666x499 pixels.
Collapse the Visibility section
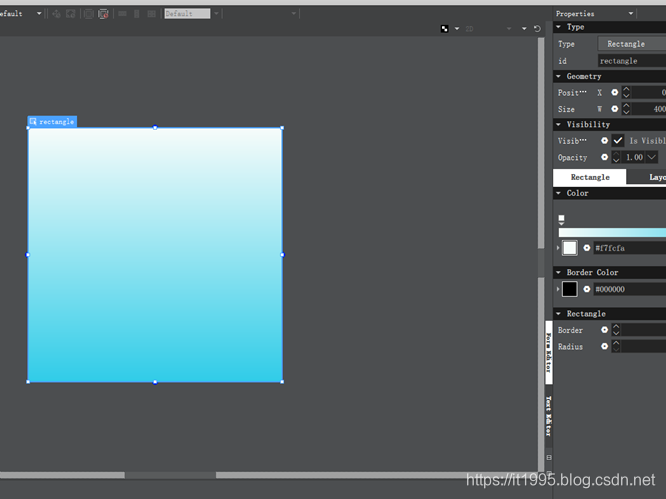pyautogui.click(x=558, y=124)
